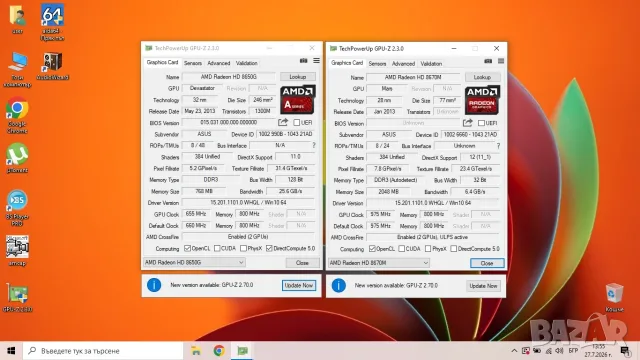Select GPU-Z 2.3.0 desktop icon

pyautogui.click(x=17, y=297)
